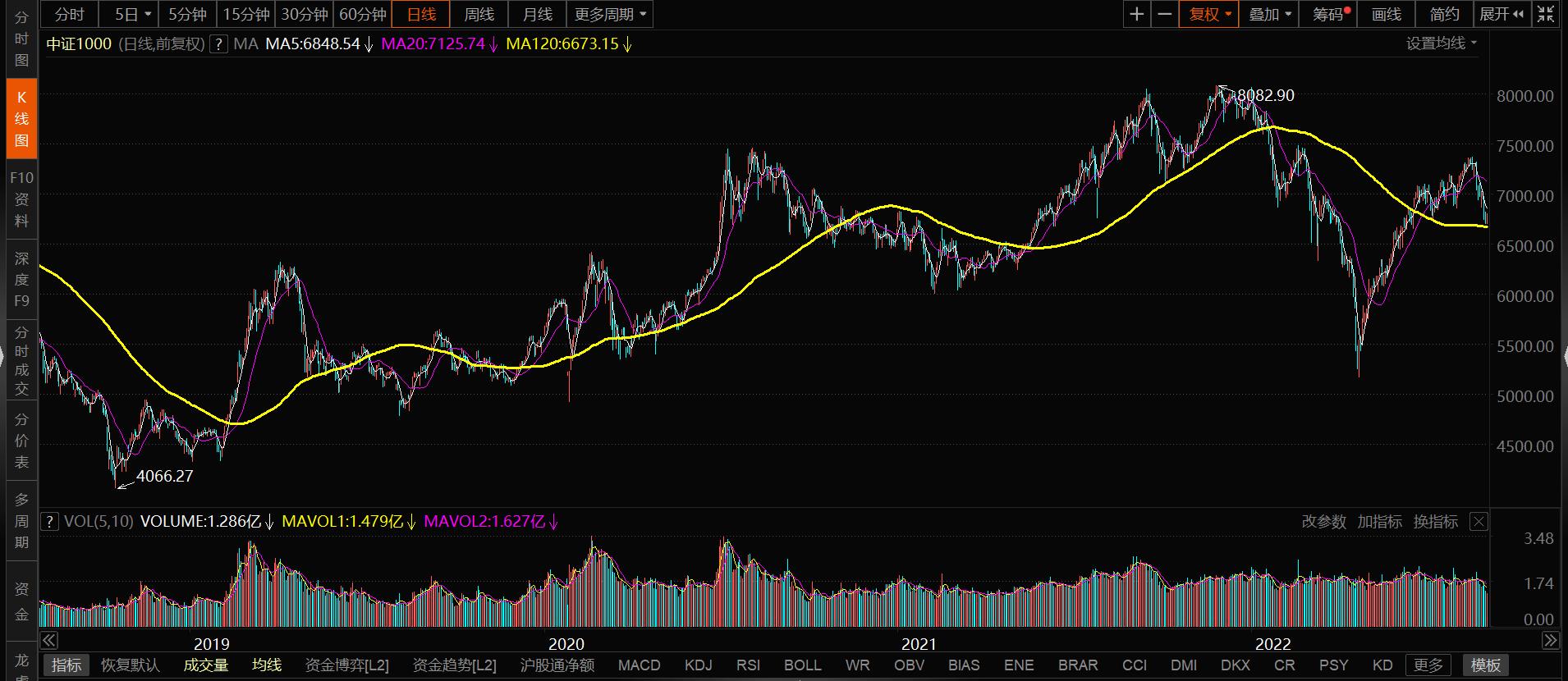The image size is (1568, 681).
Task: Click the minus zoom-out icon
Action: 1164,14
